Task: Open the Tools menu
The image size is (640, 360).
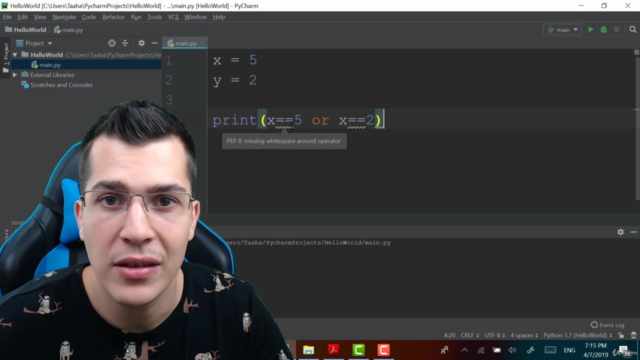Action: (155, 17)
